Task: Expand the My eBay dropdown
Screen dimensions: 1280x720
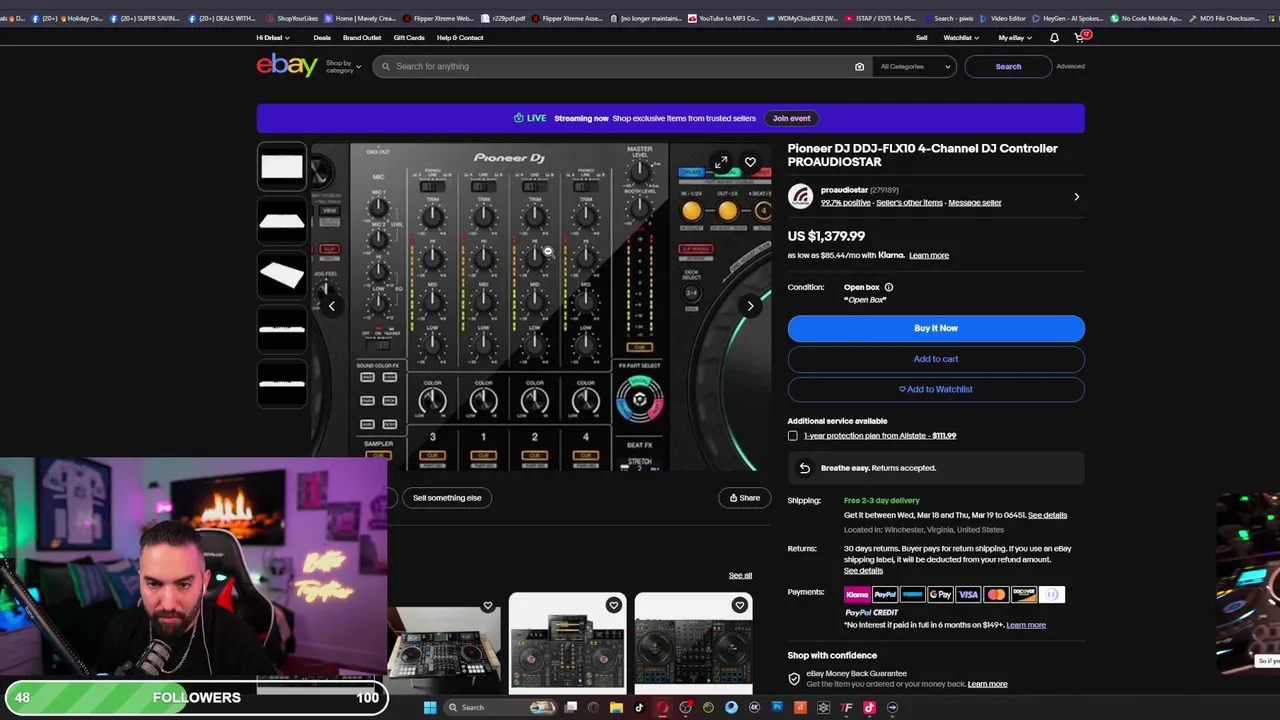Action: coord(1015,38)
